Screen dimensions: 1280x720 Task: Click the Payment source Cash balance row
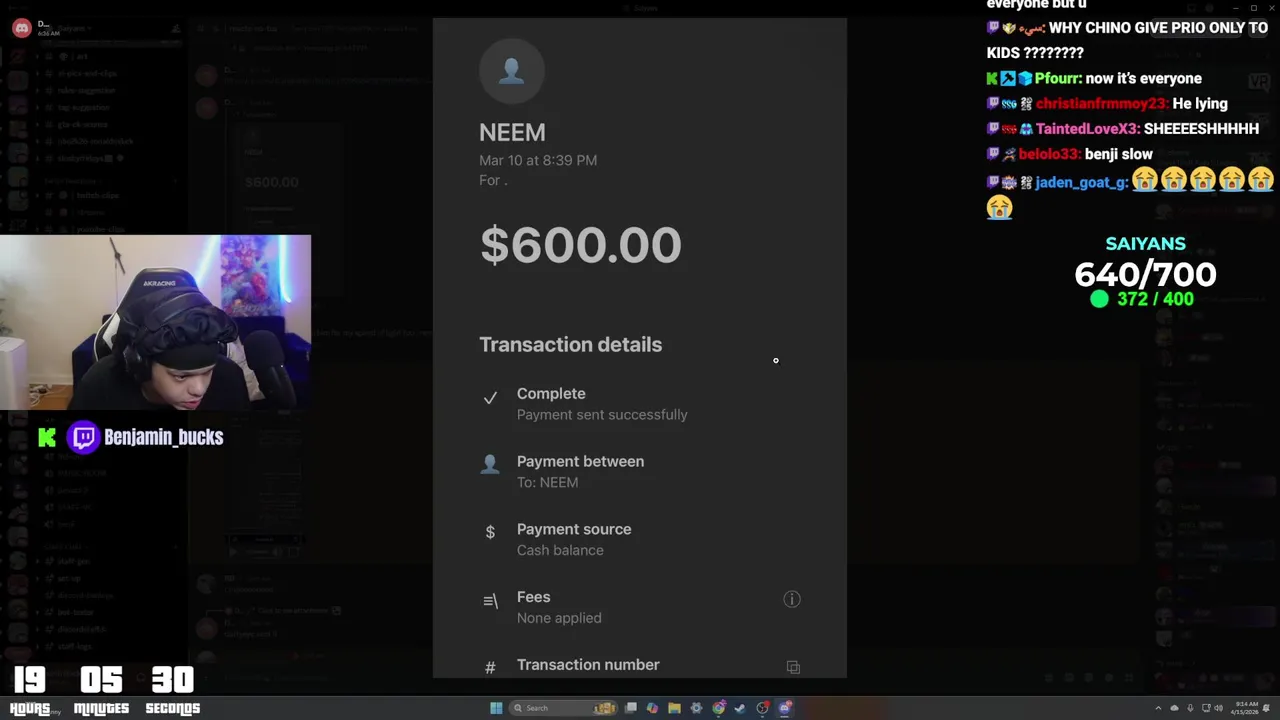640,540
